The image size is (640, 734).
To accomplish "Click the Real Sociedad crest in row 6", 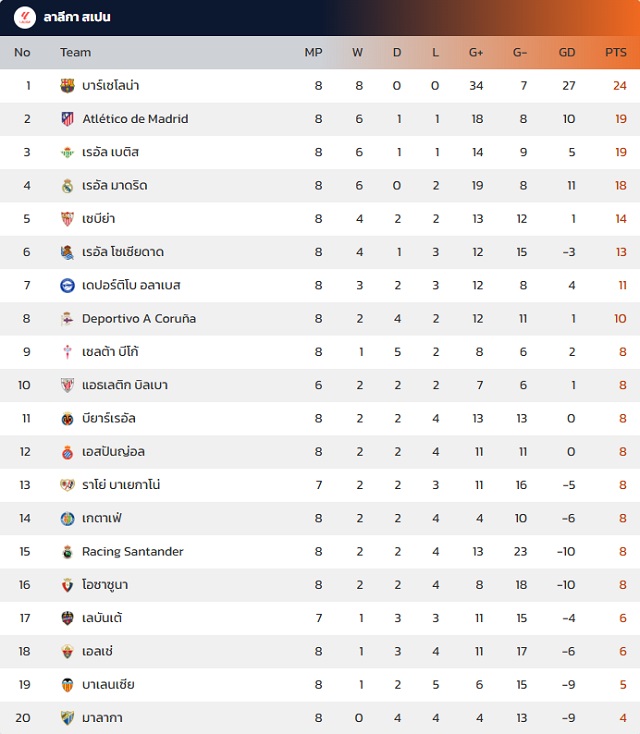I will coord(67,252).
